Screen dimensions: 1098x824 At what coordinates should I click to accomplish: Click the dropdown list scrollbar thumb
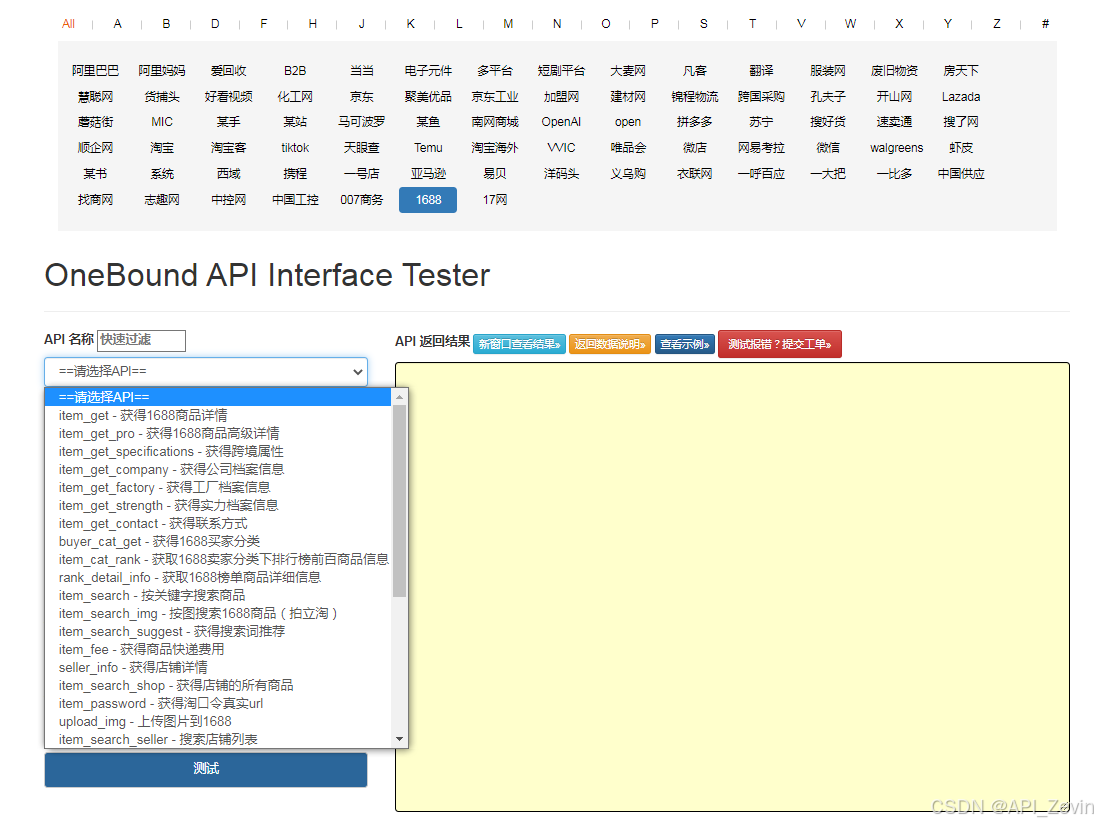pyautogui.click(x=399, y=501)
